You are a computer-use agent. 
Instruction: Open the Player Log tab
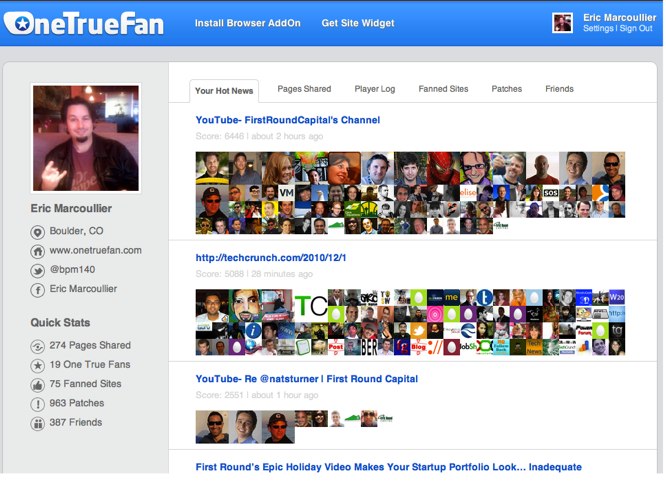(x=375, y=89)
